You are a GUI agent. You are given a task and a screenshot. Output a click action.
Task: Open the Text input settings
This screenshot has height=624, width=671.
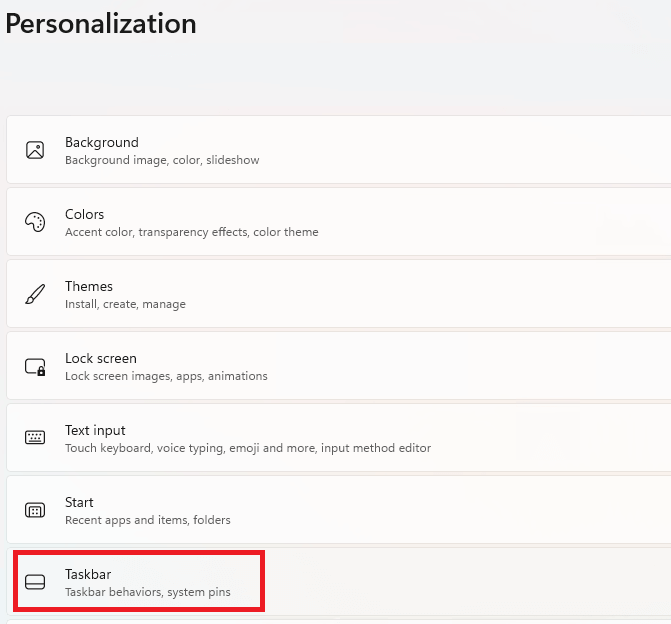[338, 437]
